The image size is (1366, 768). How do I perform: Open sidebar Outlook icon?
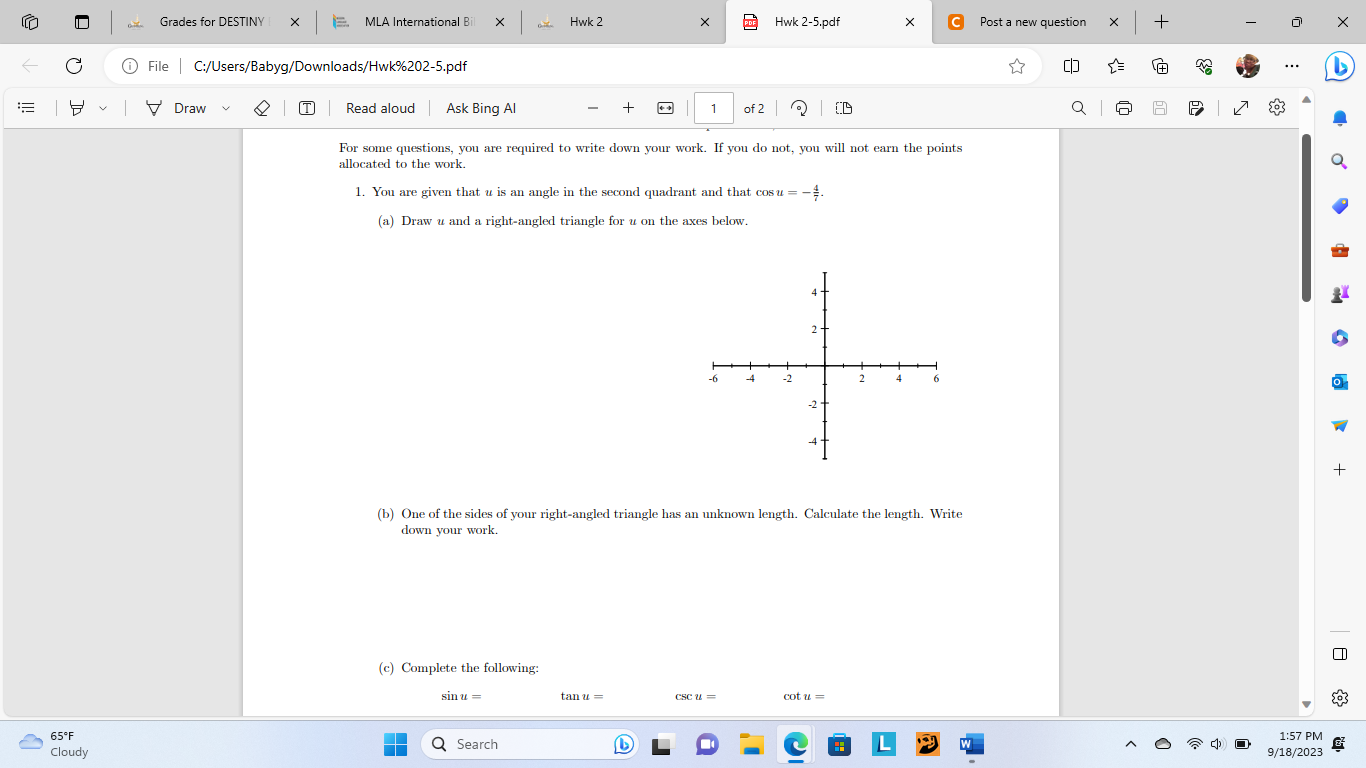click(x=1340, y=382)
